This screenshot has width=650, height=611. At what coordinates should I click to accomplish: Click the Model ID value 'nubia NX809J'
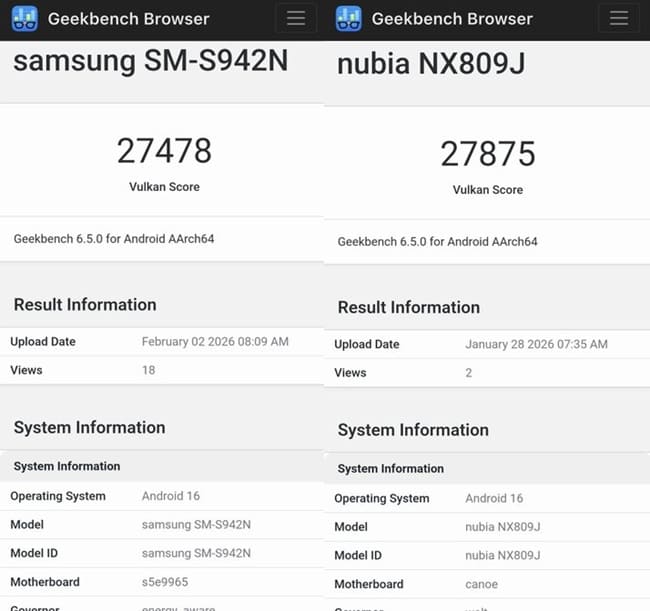coord(503,555)
